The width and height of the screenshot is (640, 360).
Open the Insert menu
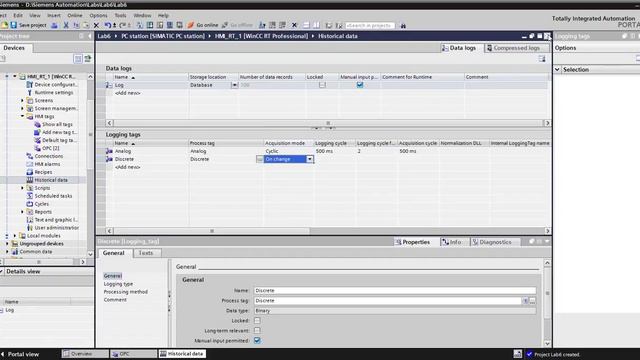(53, 16)
